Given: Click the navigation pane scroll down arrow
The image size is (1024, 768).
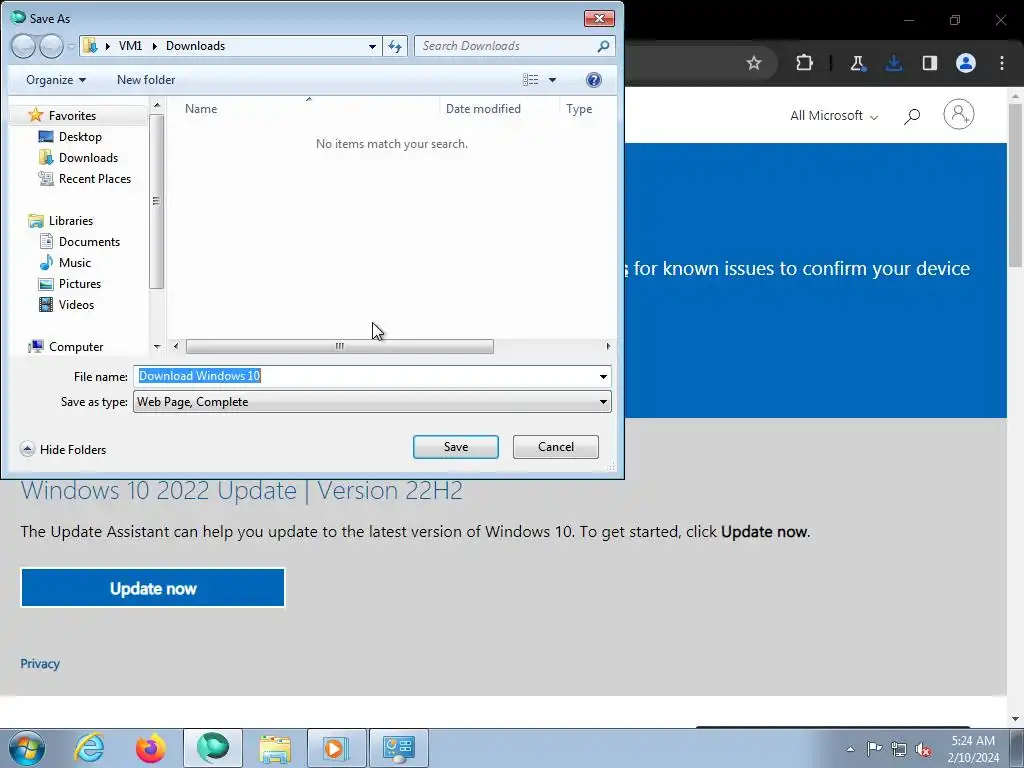Looking at the screenshot, I should point(157,346).
